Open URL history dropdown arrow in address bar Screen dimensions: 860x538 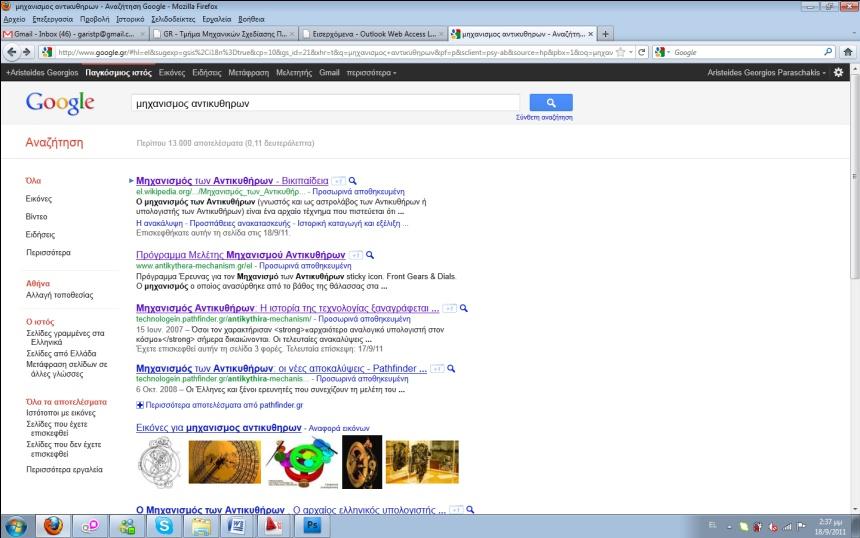(631, 52)
